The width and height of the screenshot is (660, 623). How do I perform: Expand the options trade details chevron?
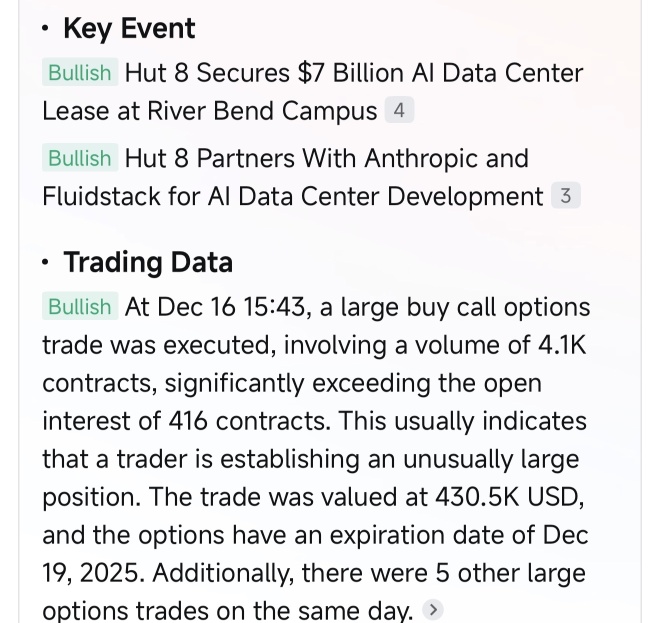tap(432, 610)
